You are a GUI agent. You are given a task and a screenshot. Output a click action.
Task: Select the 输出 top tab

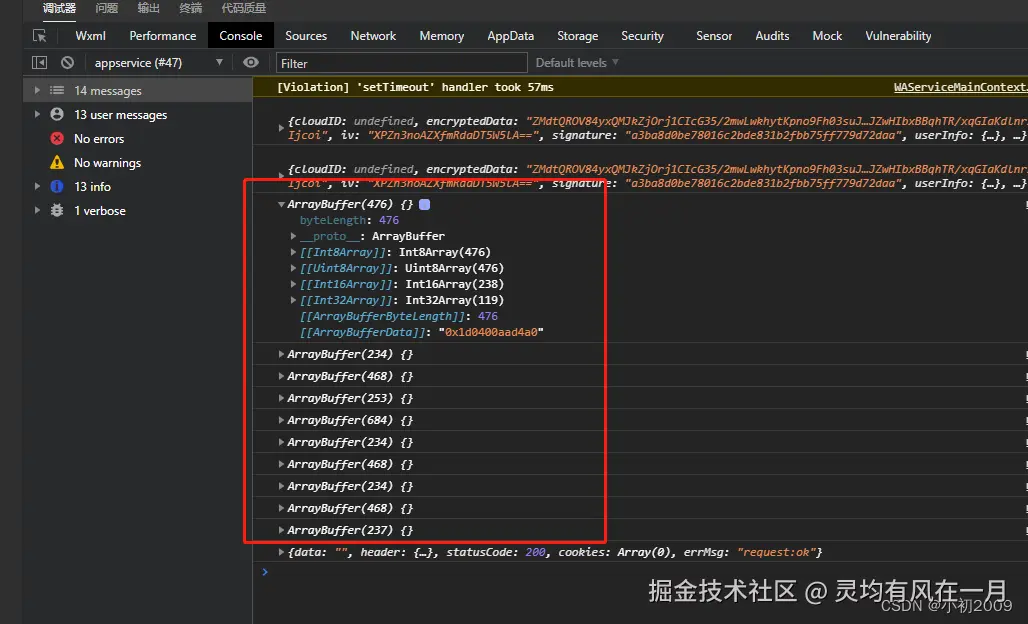(148, 8)
